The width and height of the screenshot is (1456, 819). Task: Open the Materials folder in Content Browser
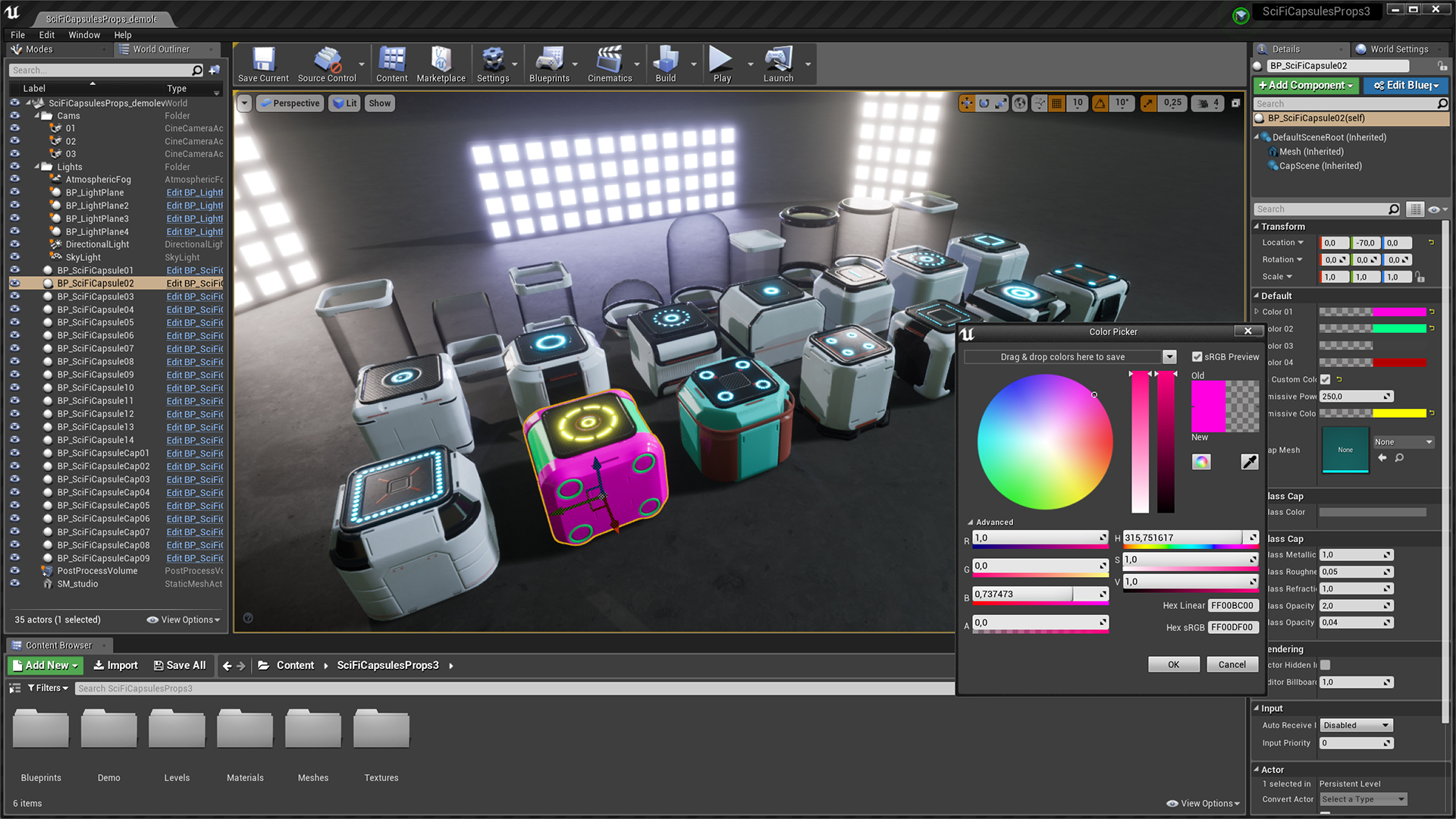(245, 728)
